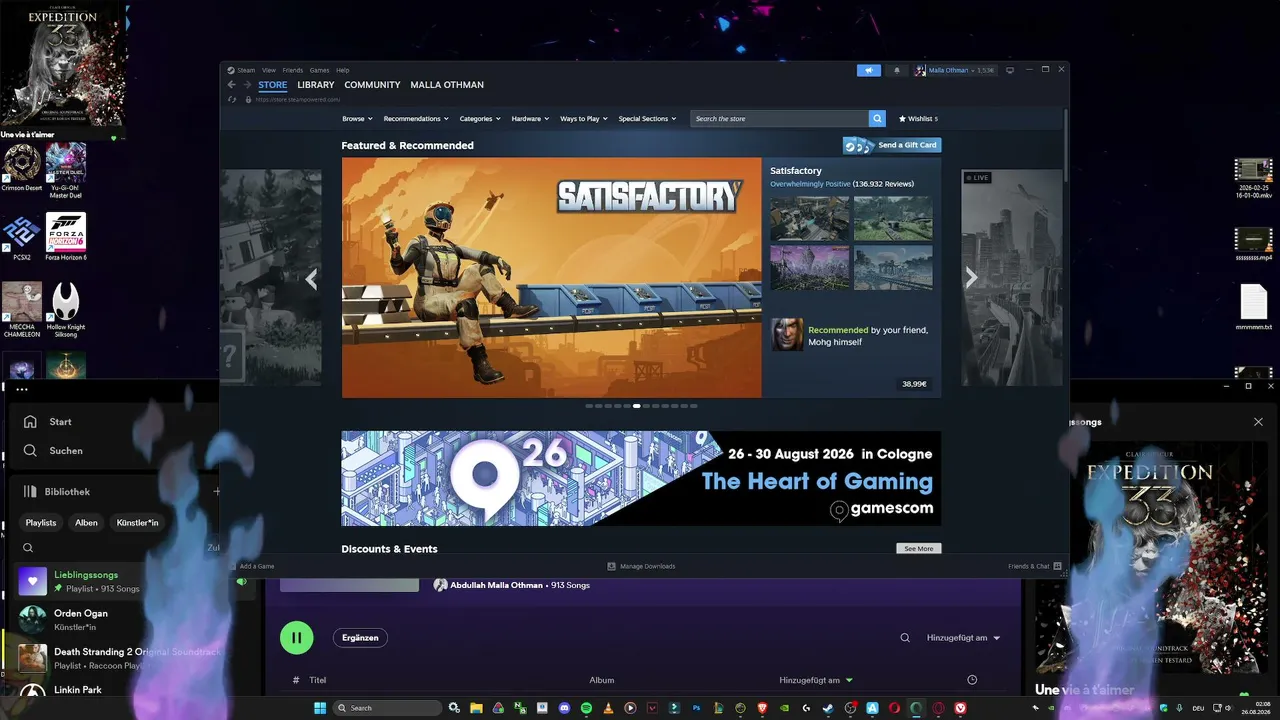Open Spotify three-dot menu

point(22,390)
